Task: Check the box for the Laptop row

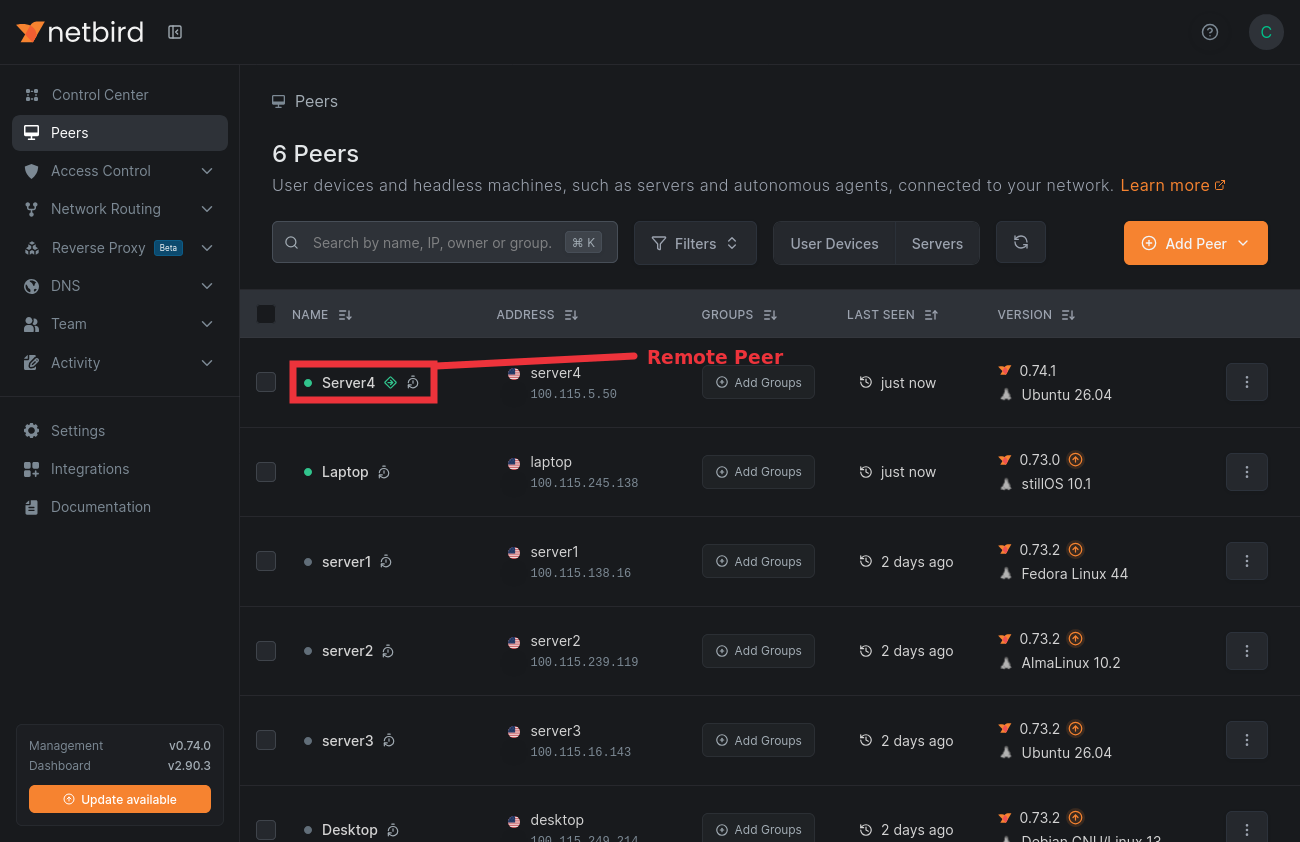Action: (x=266, y=472)
